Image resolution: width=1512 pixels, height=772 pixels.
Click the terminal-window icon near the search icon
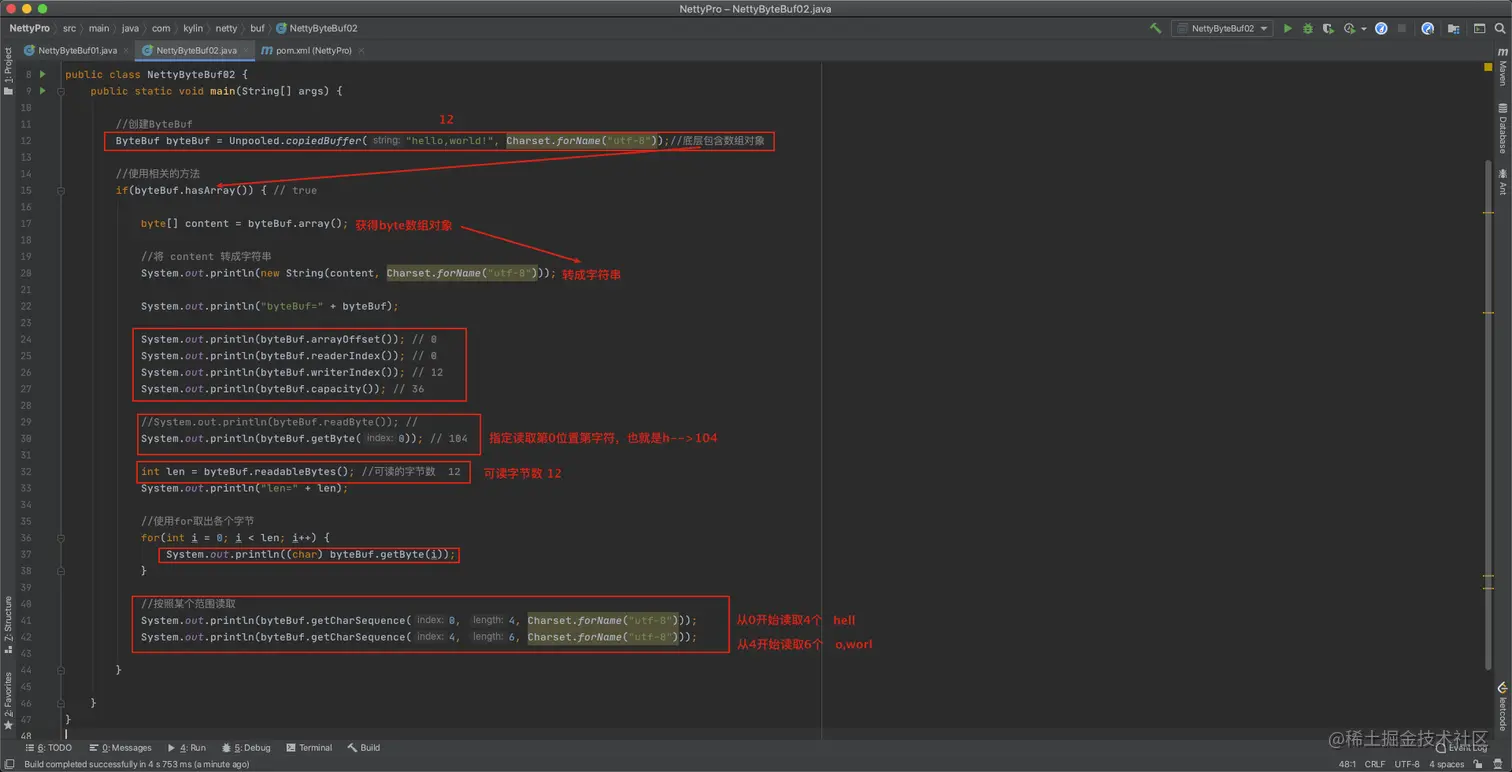coord(1479,29)
